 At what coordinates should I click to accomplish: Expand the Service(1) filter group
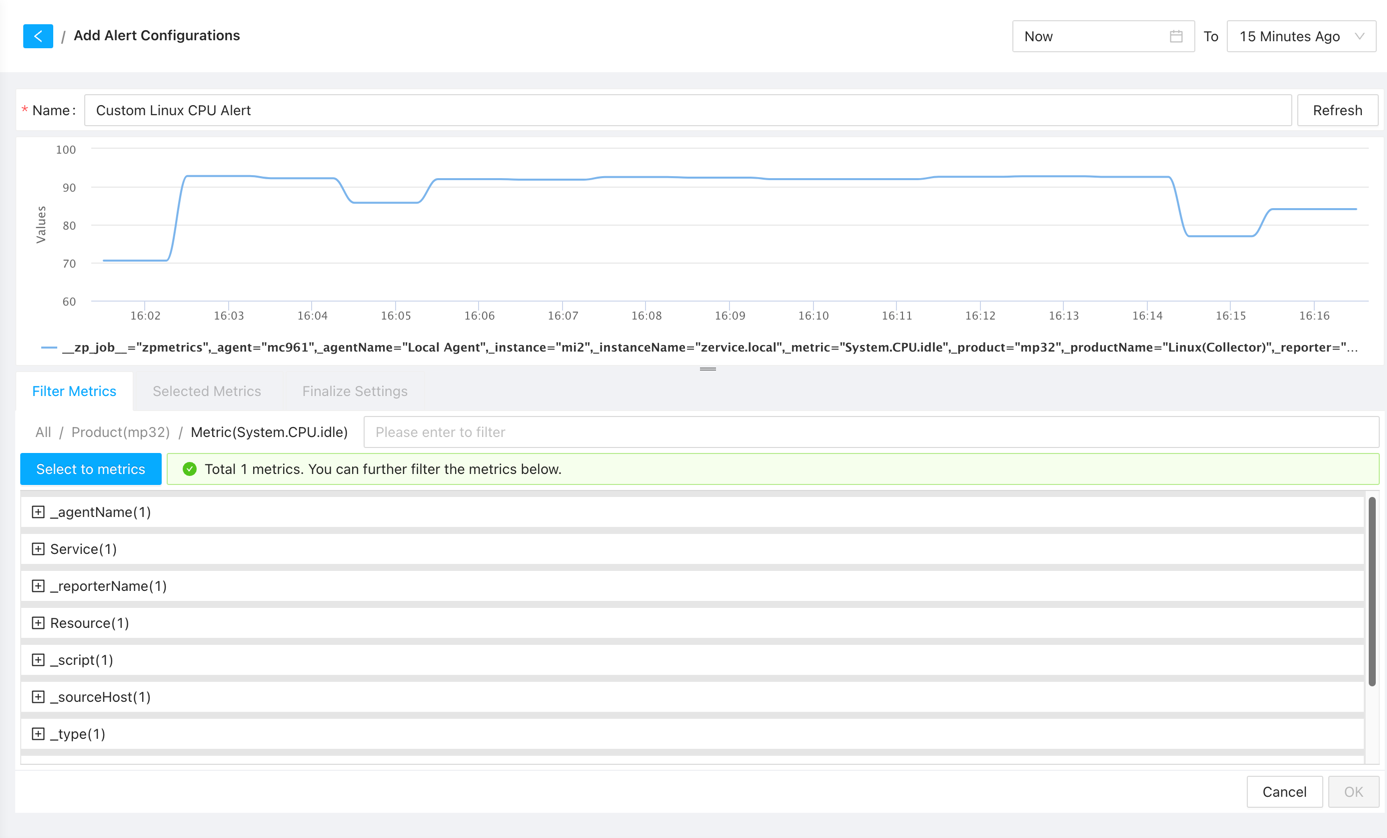[x=38, y=549]
